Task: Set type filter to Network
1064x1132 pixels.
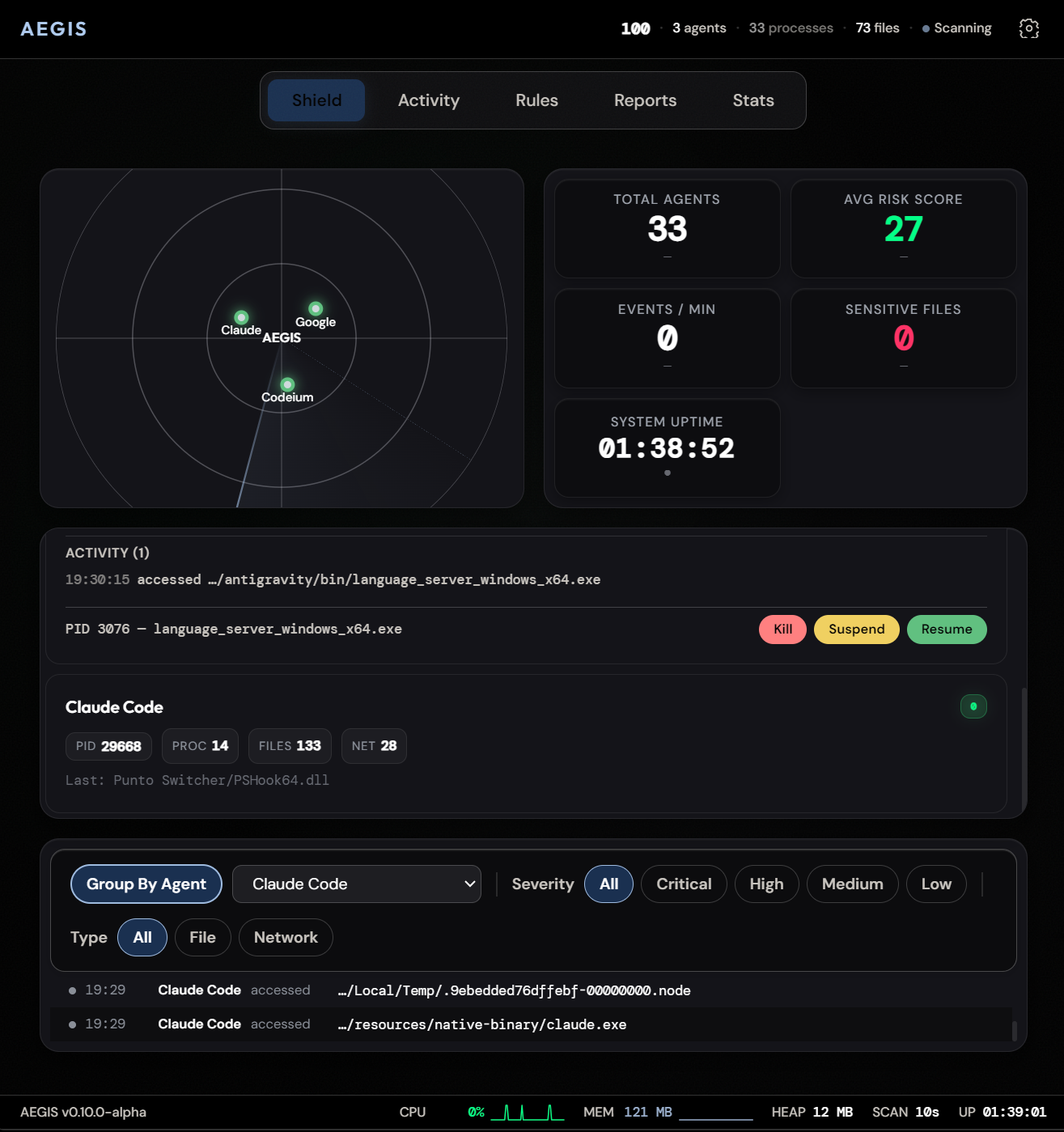Action: click(x=286, y=937)
